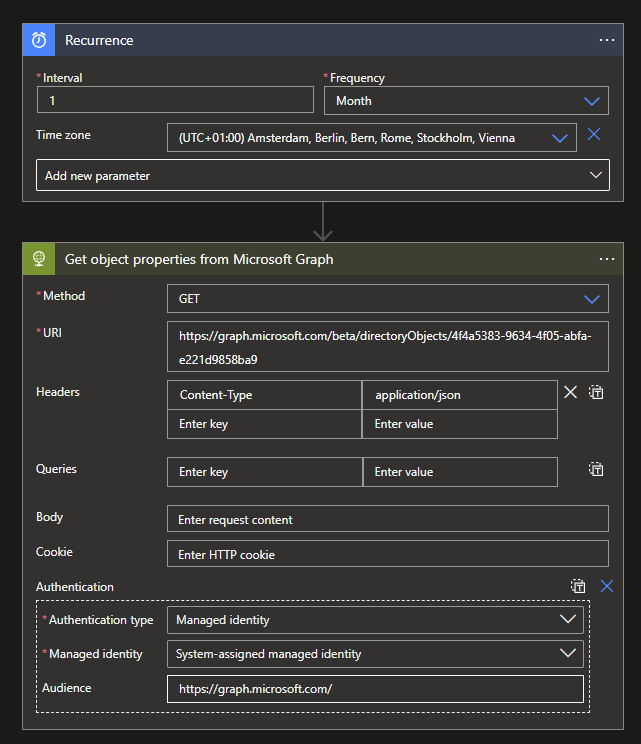Click the URI field with Graph URL
The height and width of the screenshot is (744, 641).
[387, 347]
